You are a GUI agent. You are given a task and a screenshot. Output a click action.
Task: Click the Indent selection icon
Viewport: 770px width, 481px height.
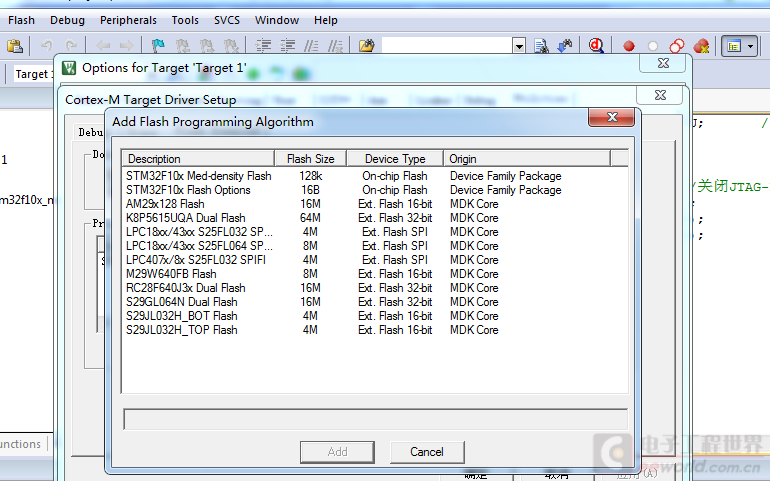[x=263, y=46]
